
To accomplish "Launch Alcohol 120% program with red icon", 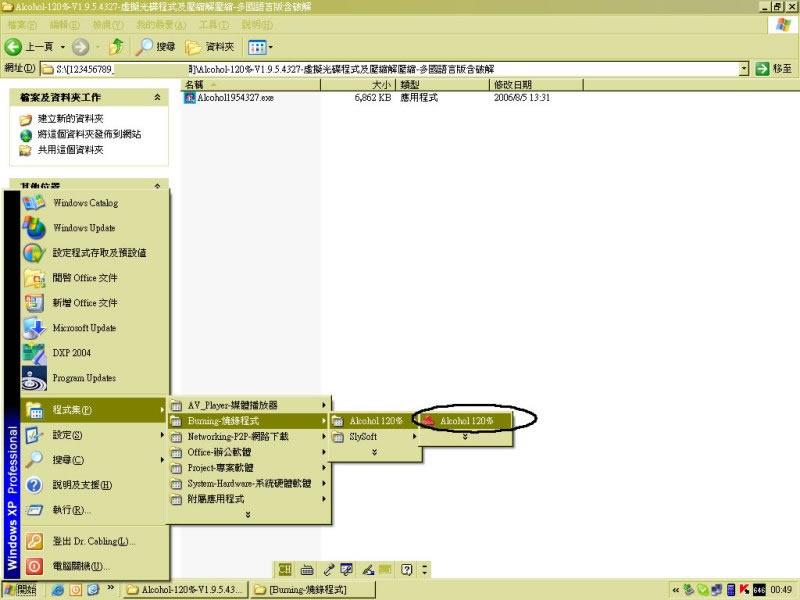I will tap(465, 421).
